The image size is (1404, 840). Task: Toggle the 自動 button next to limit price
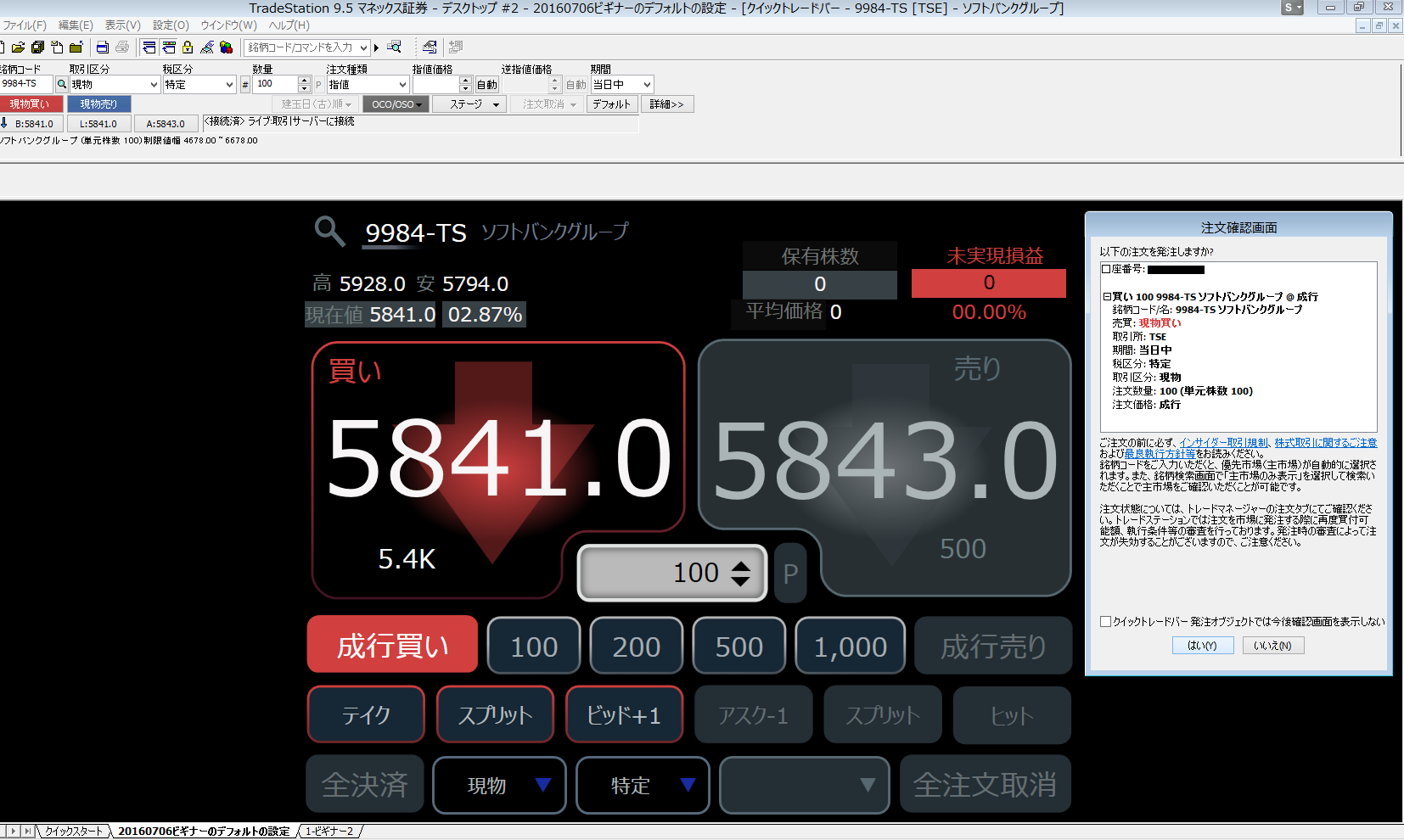[486, 85]
